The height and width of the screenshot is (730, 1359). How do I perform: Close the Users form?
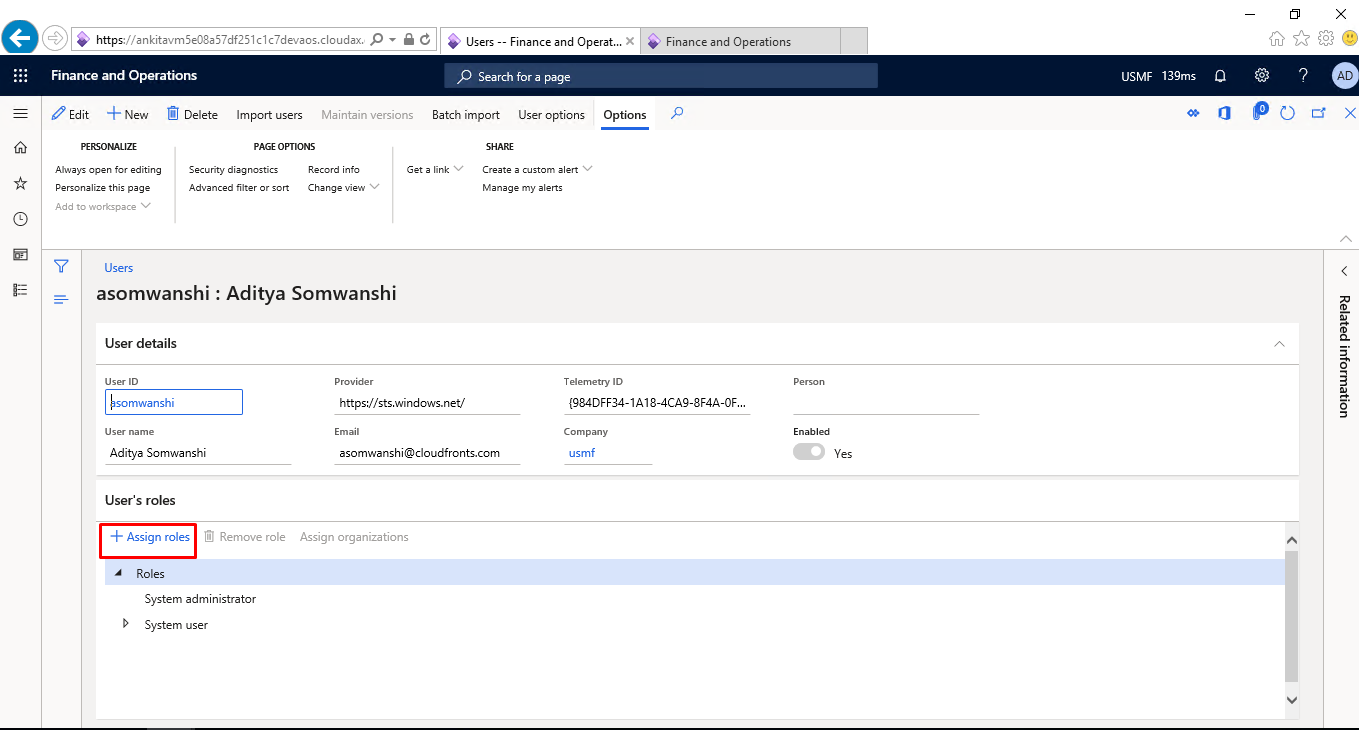pyautogui.click(x=1349, y=114)
